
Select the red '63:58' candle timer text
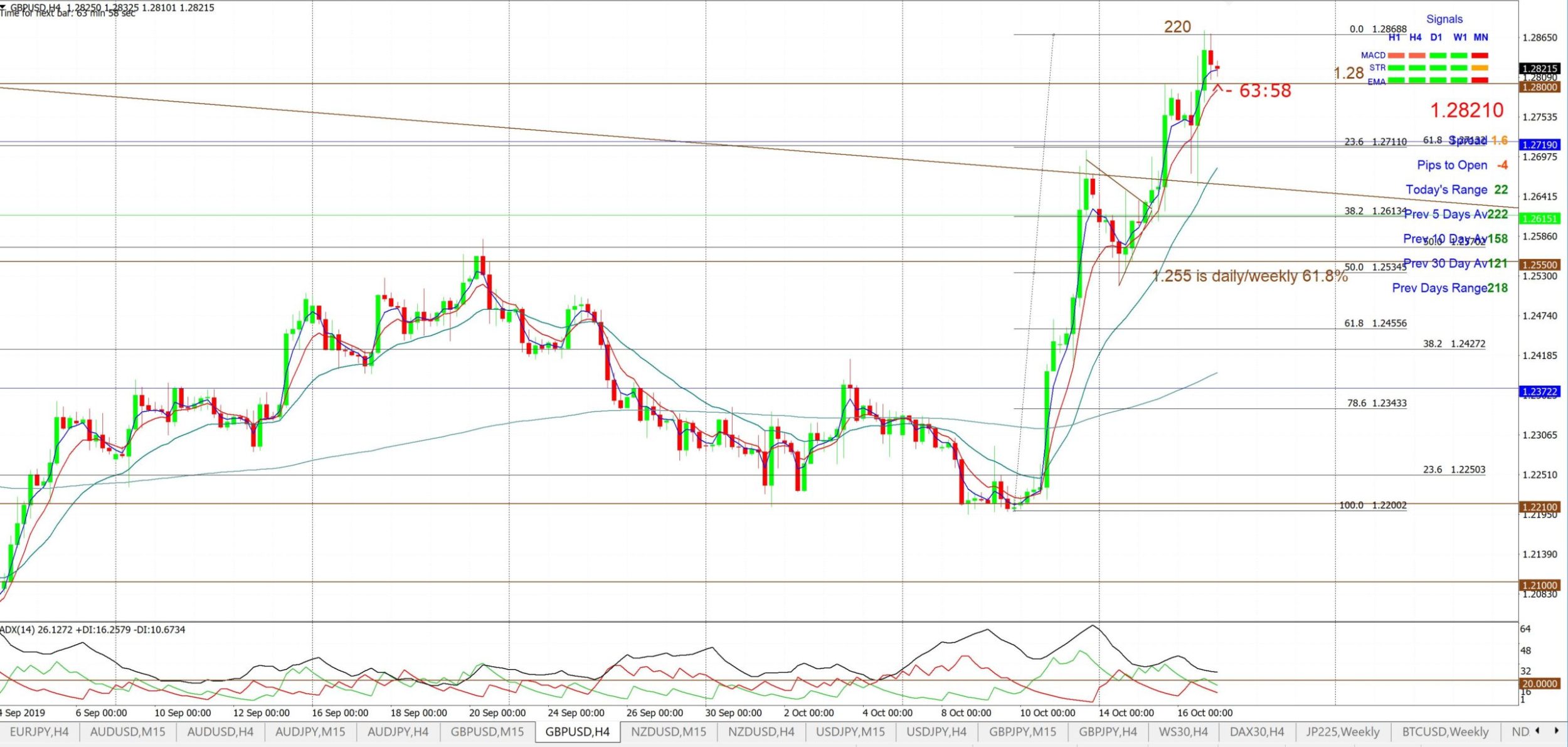[x=1265, y=90]
